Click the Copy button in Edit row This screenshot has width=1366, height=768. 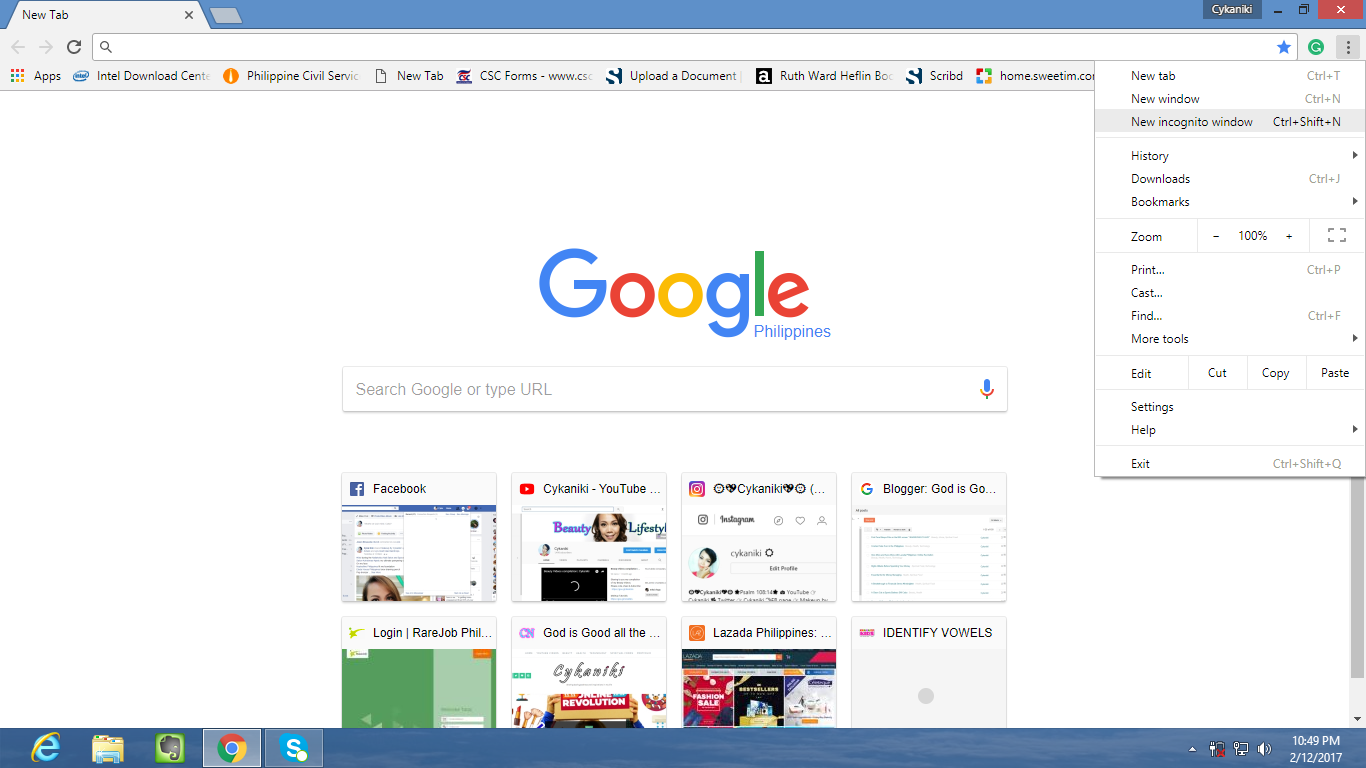1276,373
